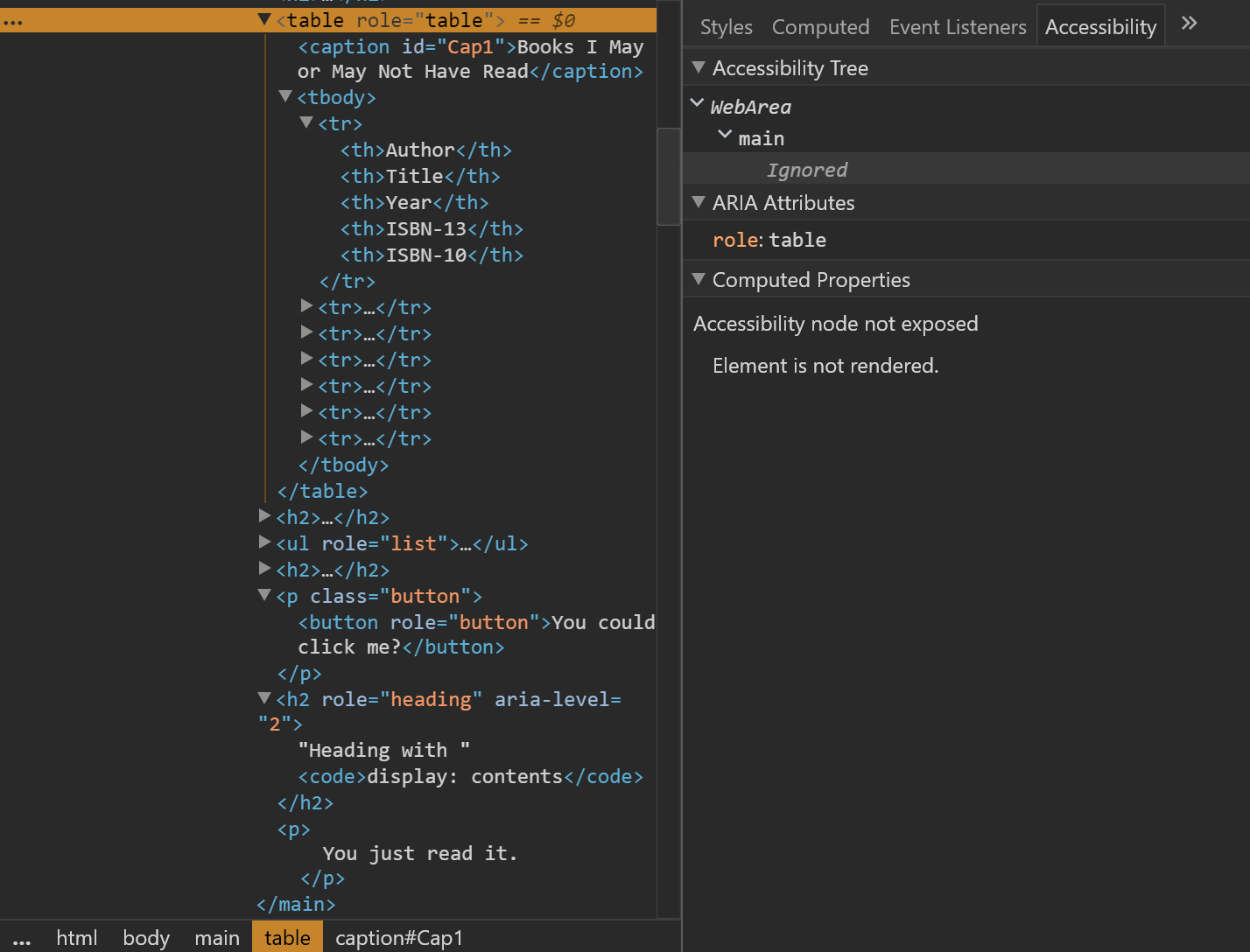Click the closing /main tag line

pyautogui.click(x=296, y=905)
